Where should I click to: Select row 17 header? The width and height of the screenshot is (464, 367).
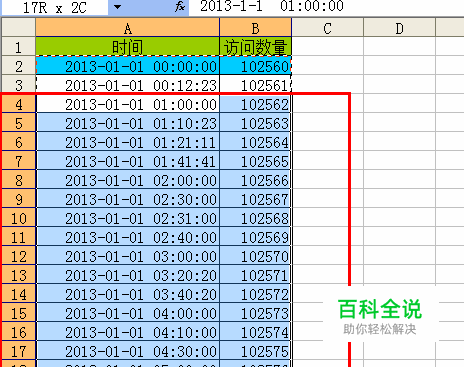point(19,351)
